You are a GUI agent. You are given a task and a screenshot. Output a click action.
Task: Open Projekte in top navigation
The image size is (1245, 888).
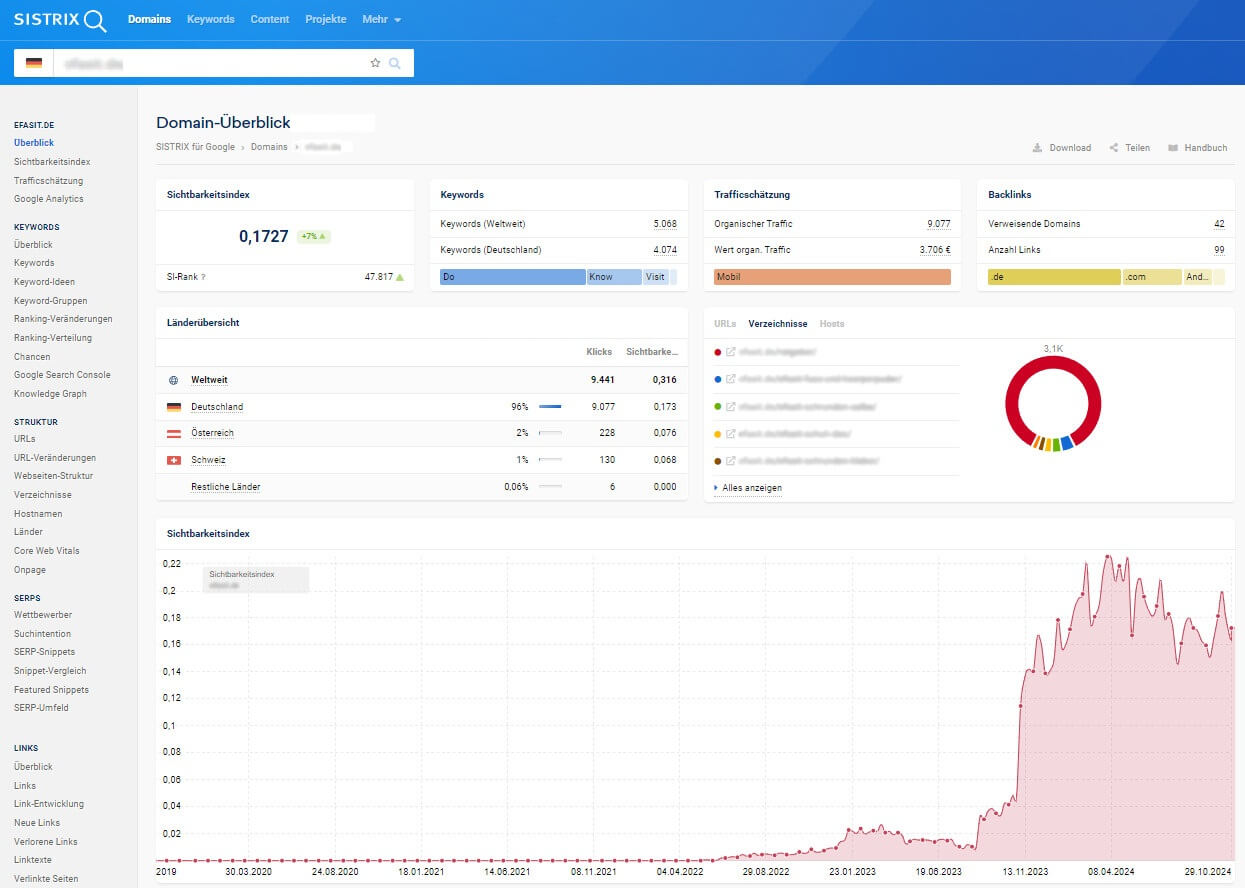point(326,19)
